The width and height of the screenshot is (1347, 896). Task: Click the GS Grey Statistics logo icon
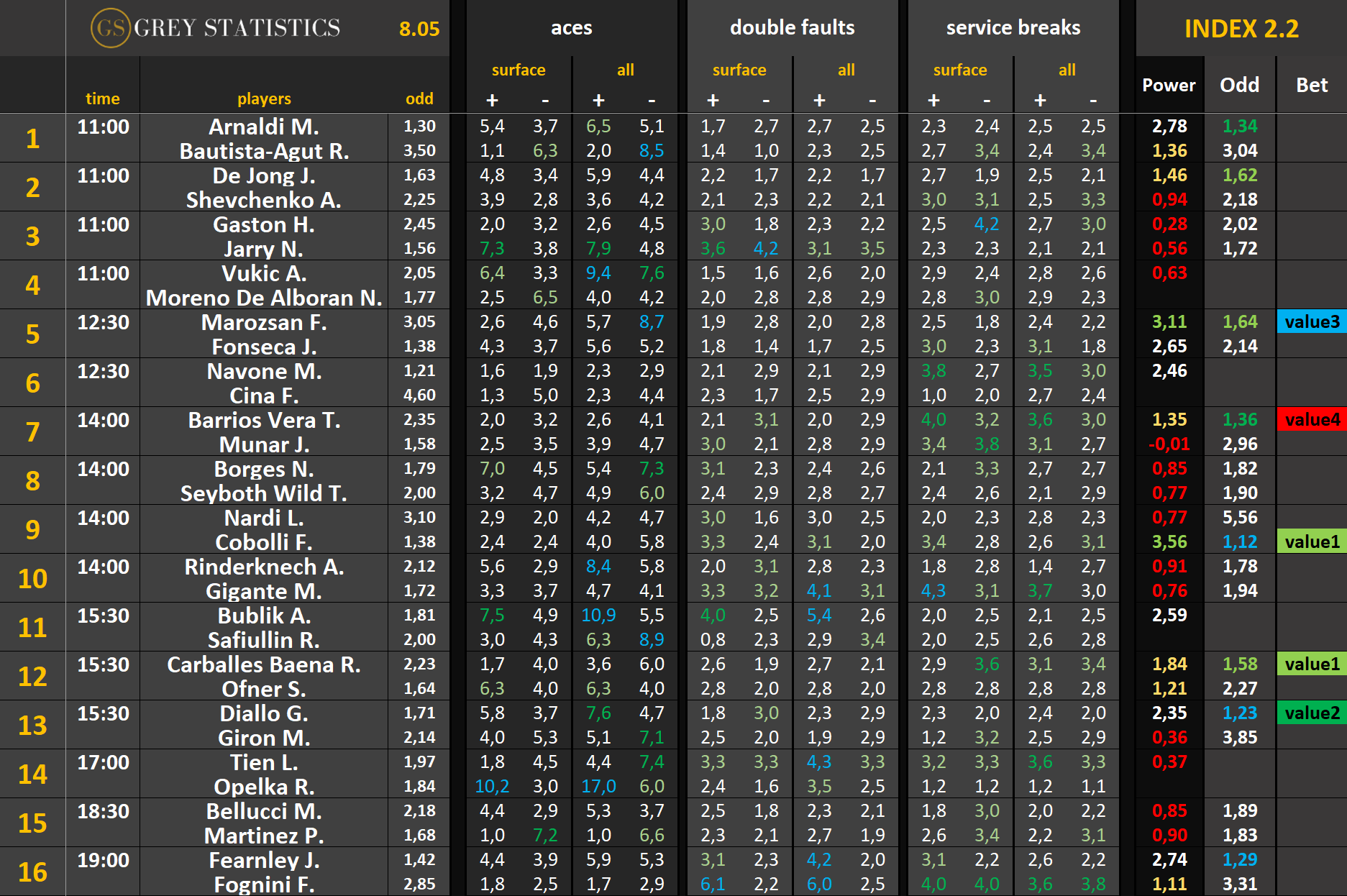110,28
